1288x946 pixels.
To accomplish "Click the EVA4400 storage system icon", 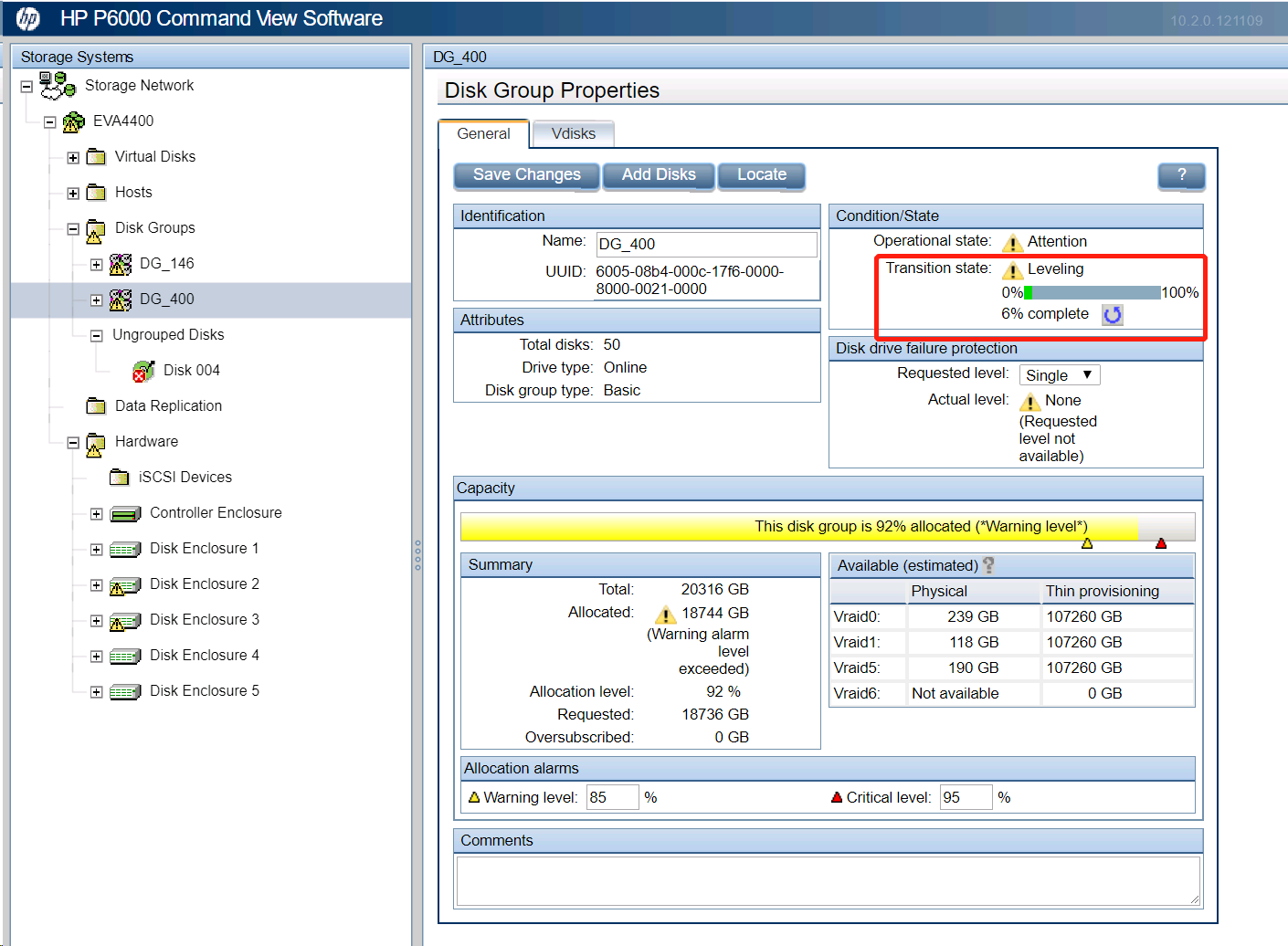I will pyautogui.click(x=73, y=121).
